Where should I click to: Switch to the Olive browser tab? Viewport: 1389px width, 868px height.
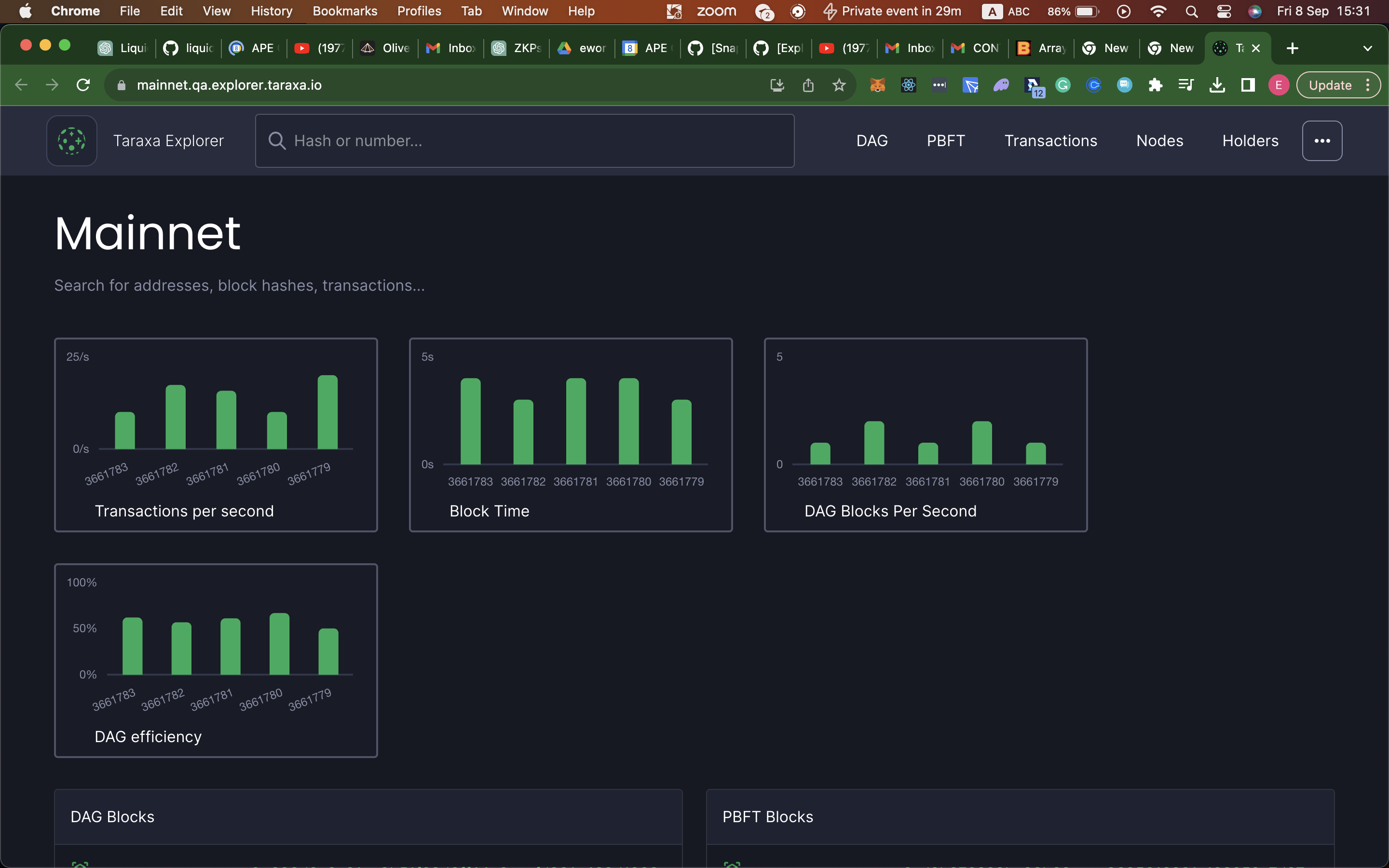[385, 48]
